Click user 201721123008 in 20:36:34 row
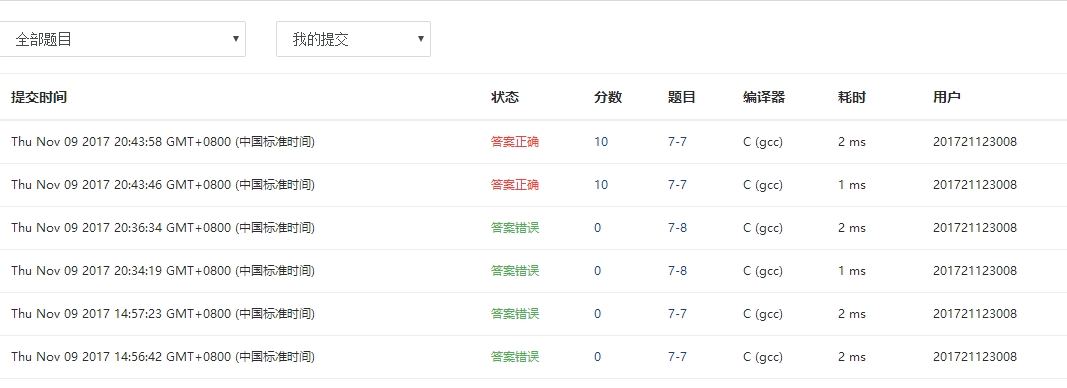The width and height of the screenshot is (1067, 388). pyautogui.click(x=974, y=227)
